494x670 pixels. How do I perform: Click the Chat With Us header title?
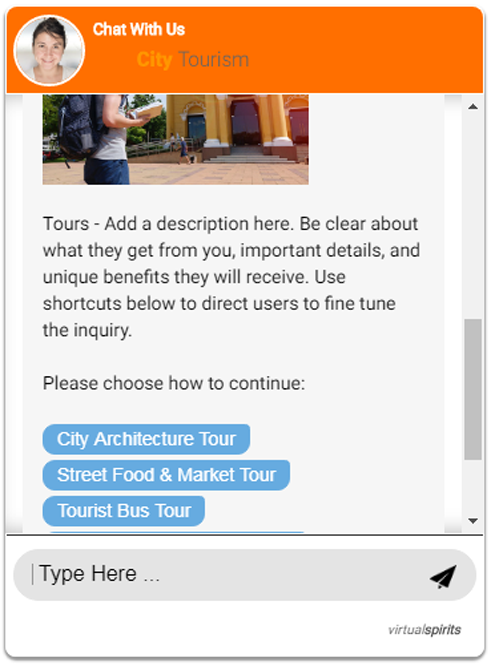pyautogui.click(x=139, y=29)
